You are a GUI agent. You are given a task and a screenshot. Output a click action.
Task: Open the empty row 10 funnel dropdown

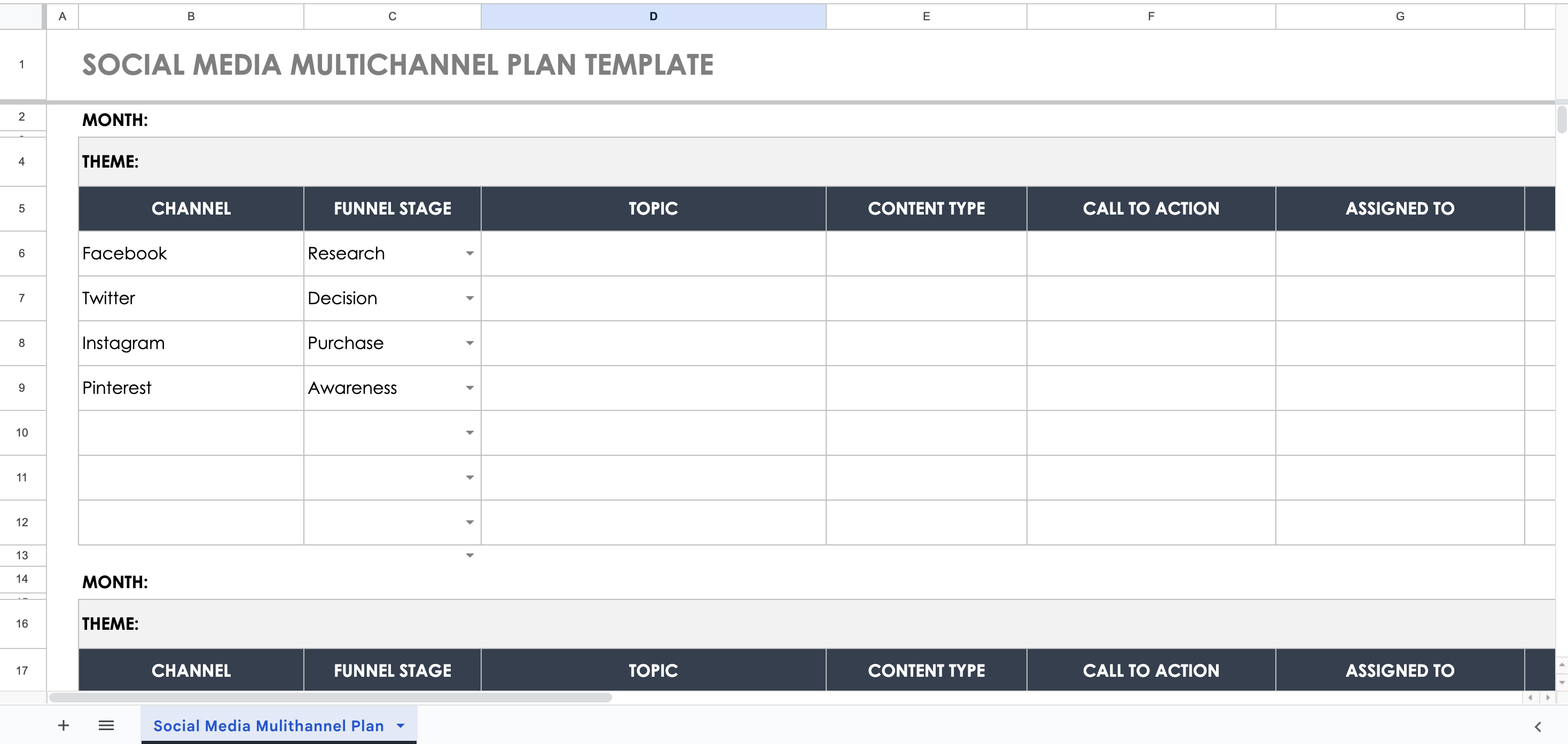[469, 433]
